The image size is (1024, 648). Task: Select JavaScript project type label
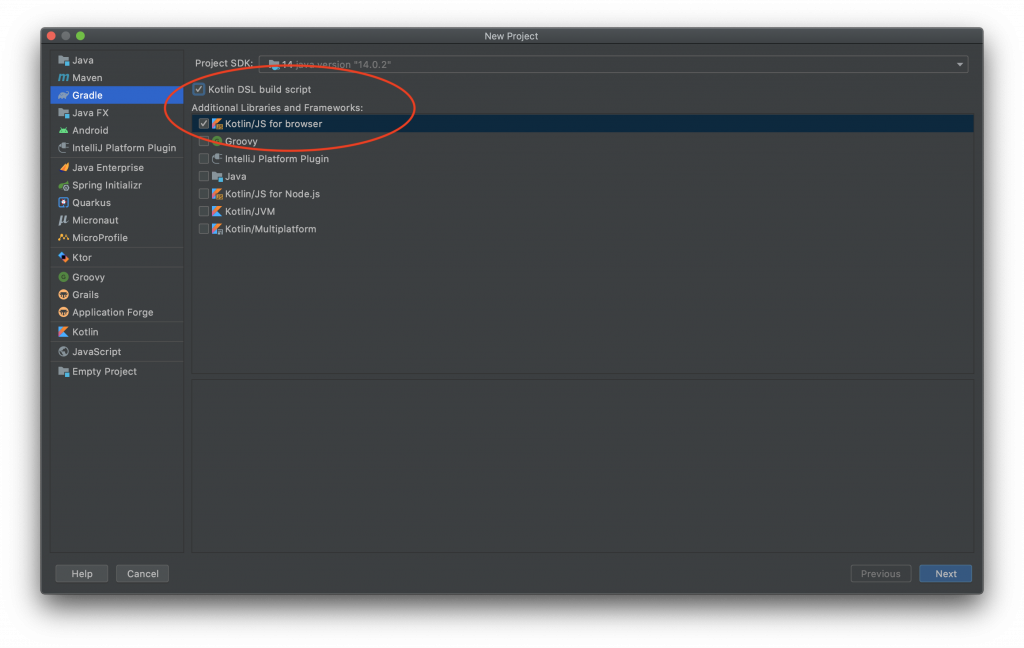pos(97,352)
